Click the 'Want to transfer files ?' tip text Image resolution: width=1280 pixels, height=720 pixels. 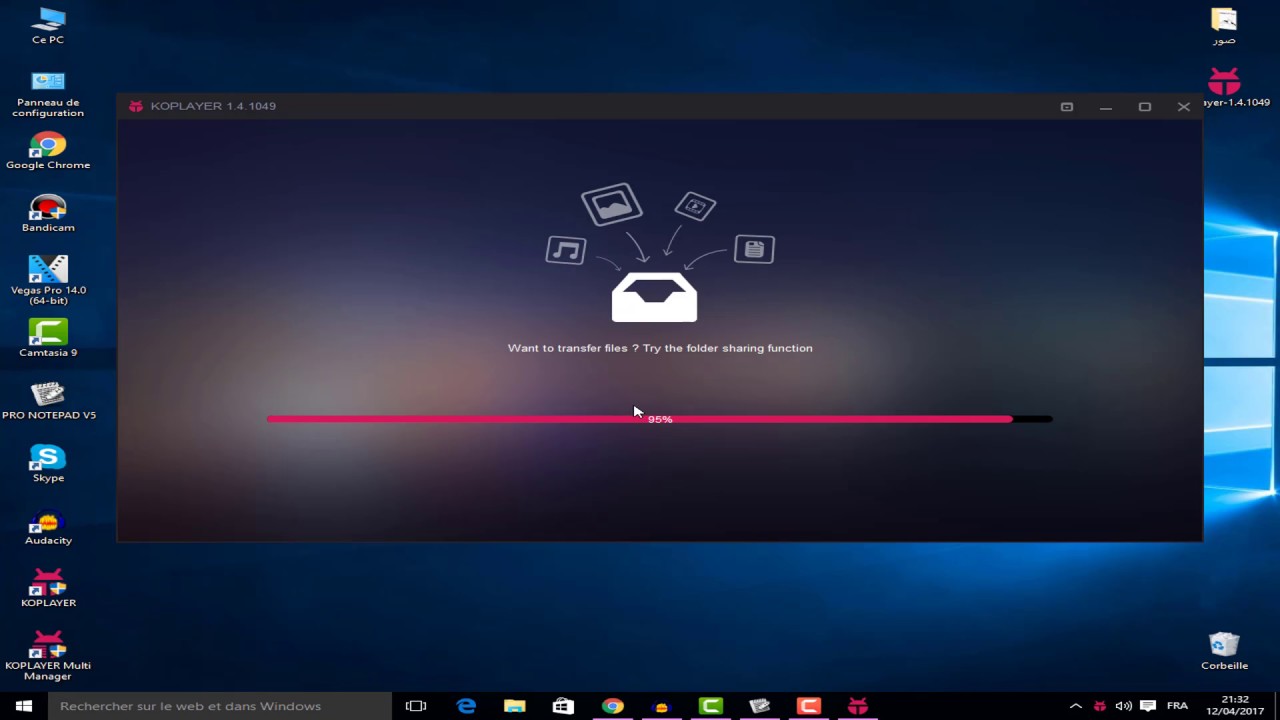tap(660, 348)
